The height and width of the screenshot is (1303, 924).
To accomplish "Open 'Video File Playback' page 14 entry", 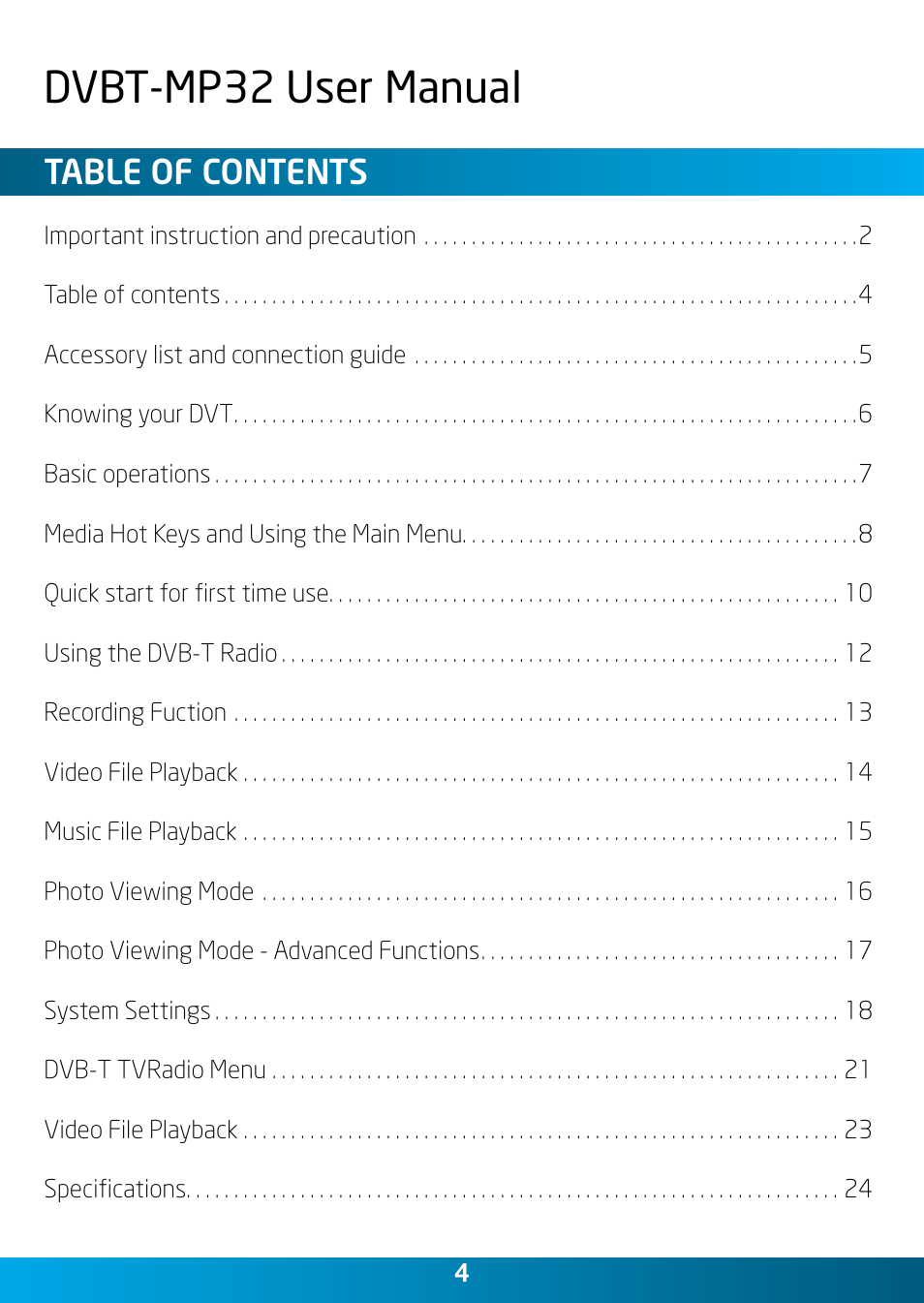I will (458, 772).
